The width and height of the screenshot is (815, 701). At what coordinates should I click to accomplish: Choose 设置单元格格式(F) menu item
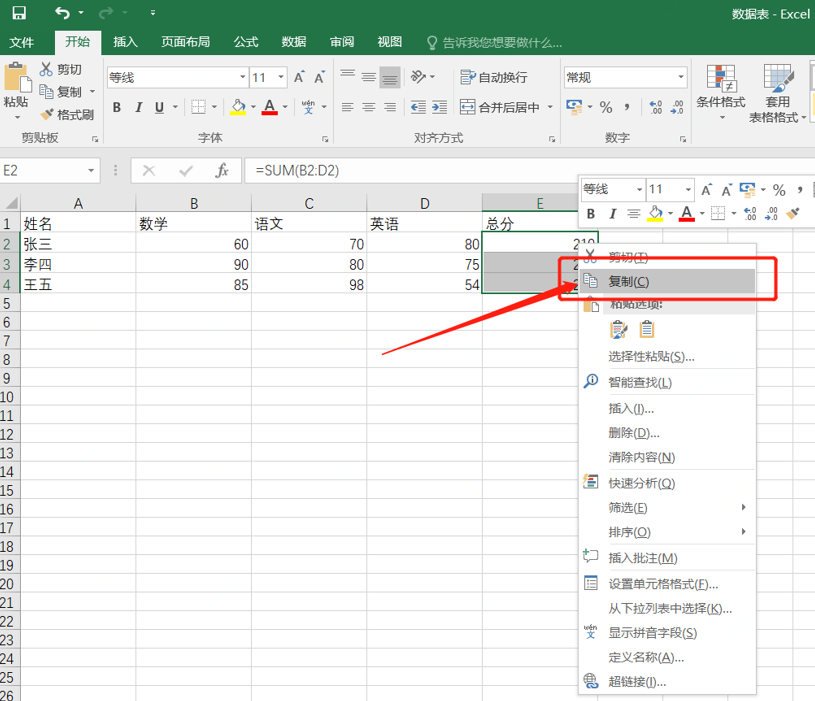point(667,584)
